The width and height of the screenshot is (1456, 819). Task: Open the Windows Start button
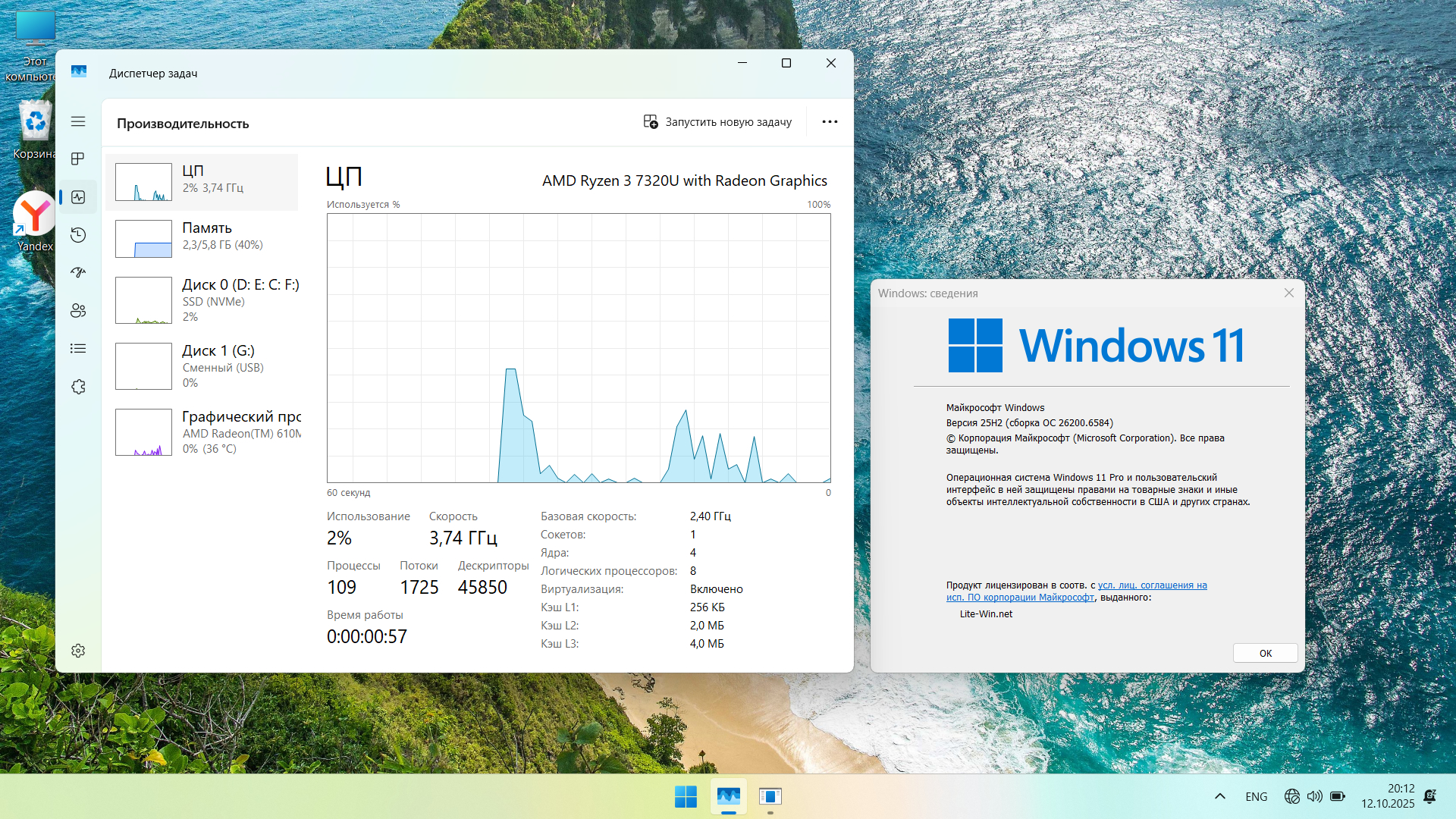(x=686, y=796)
